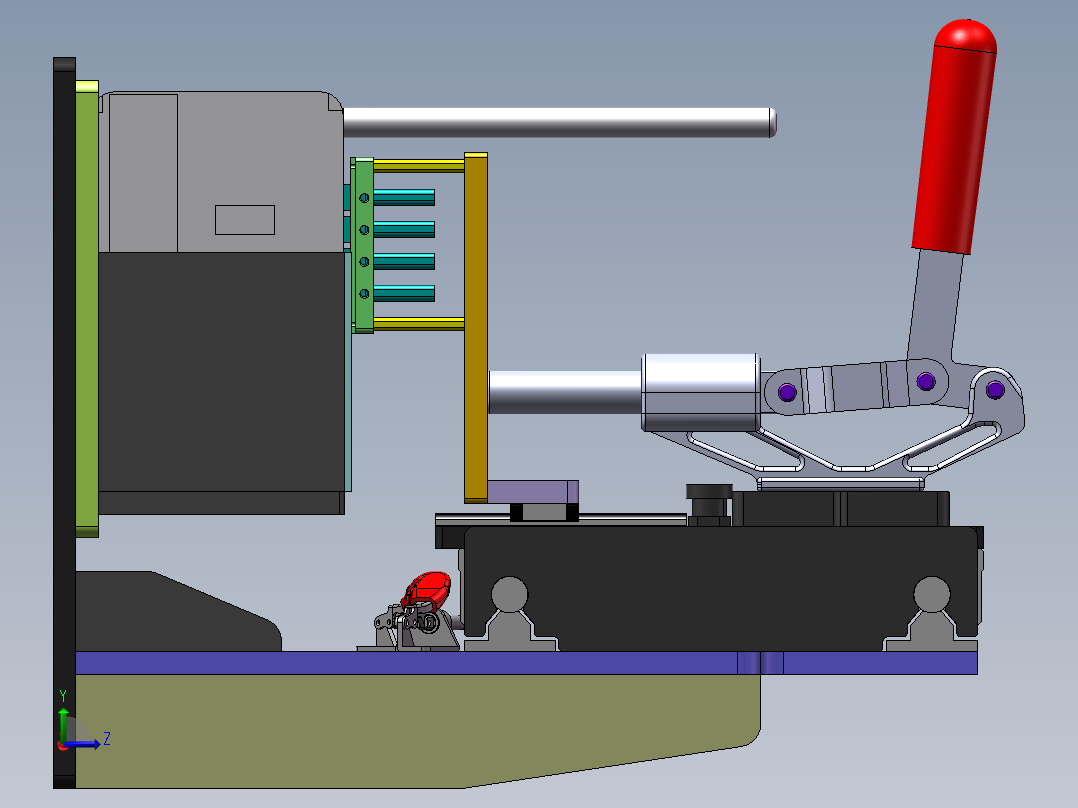Click the left purple clamp pivot pin

[x=787, y=392]
